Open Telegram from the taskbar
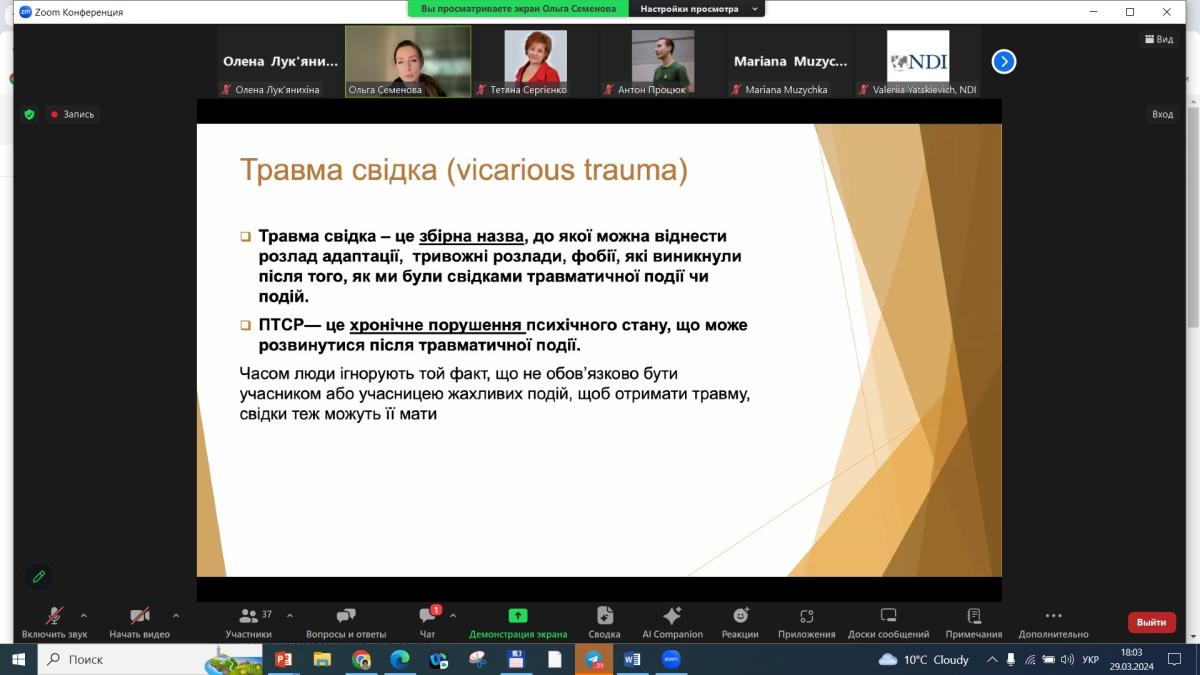Viewport: 1200px width, 675px height. coord(594,659)
